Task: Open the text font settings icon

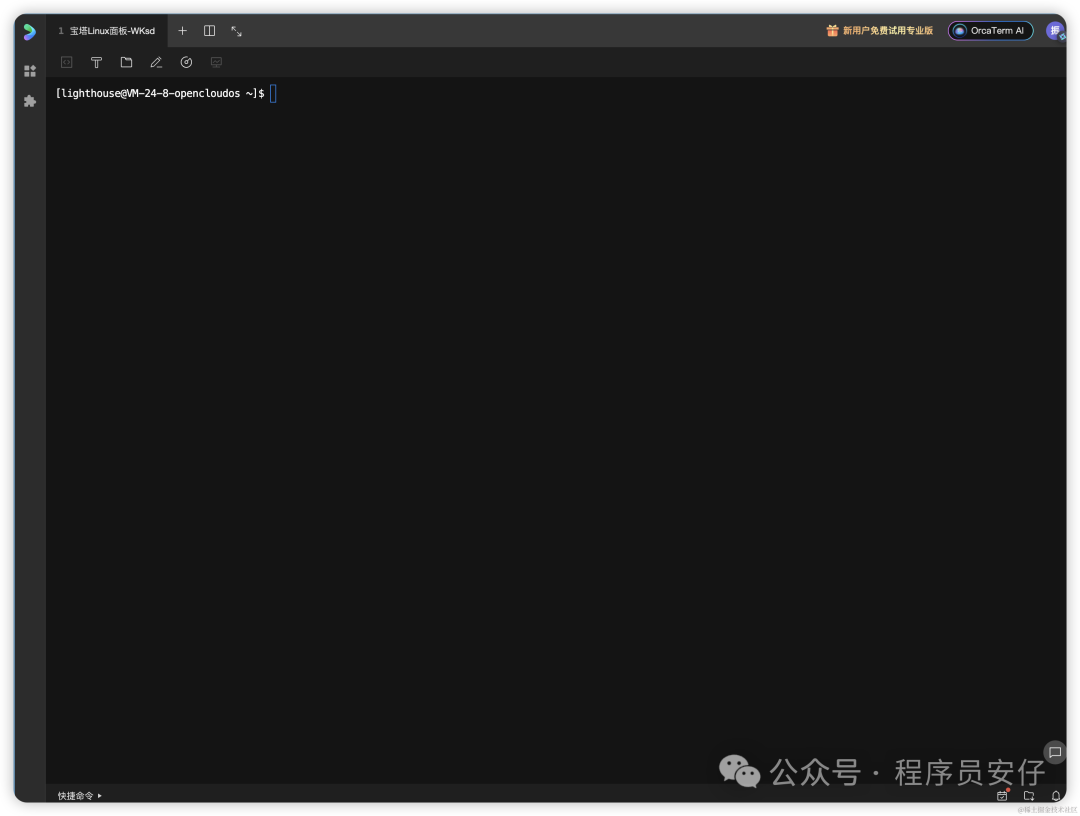Action: click(x=96, y=63)
